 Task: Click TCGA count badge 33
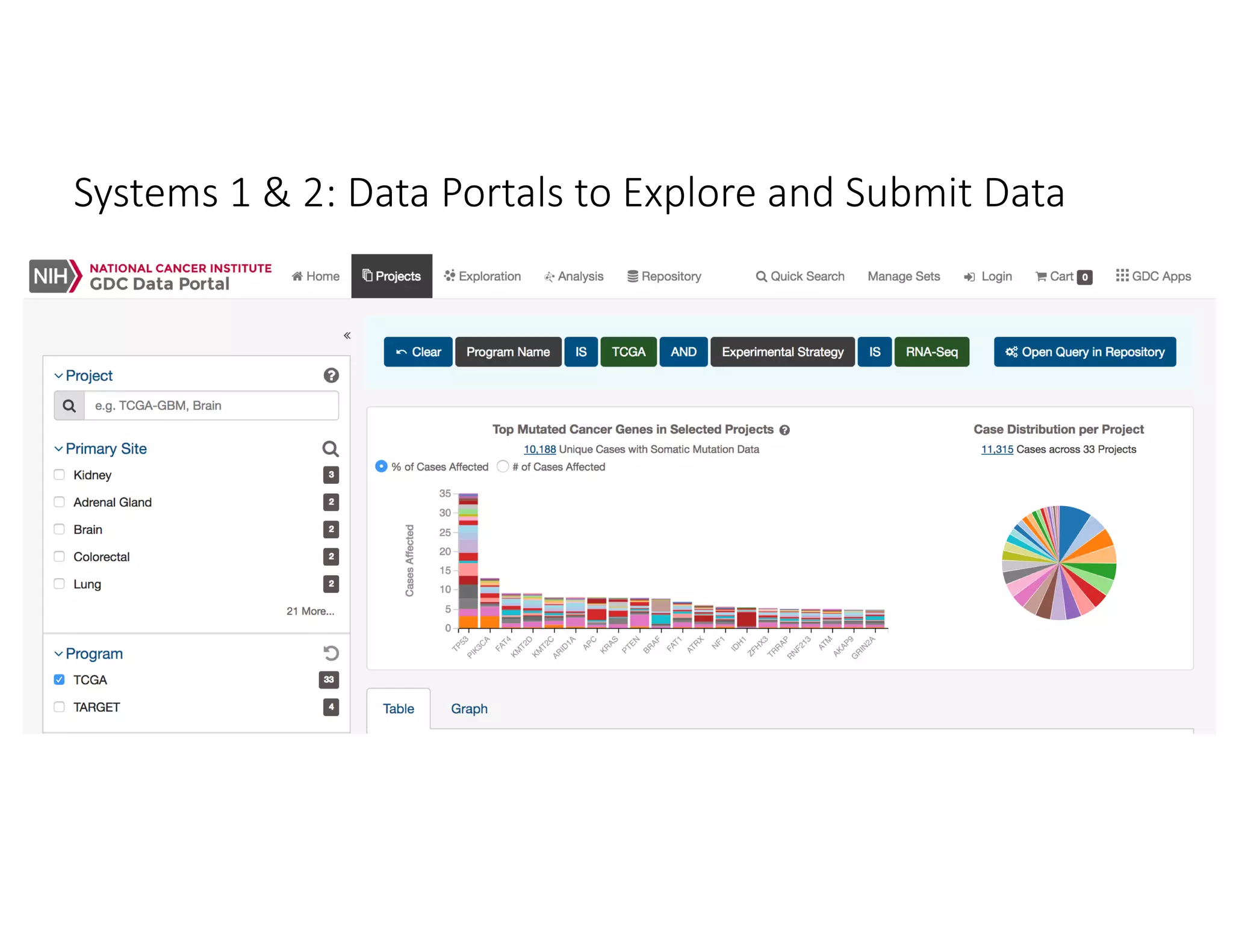click(x=329, y=679)
